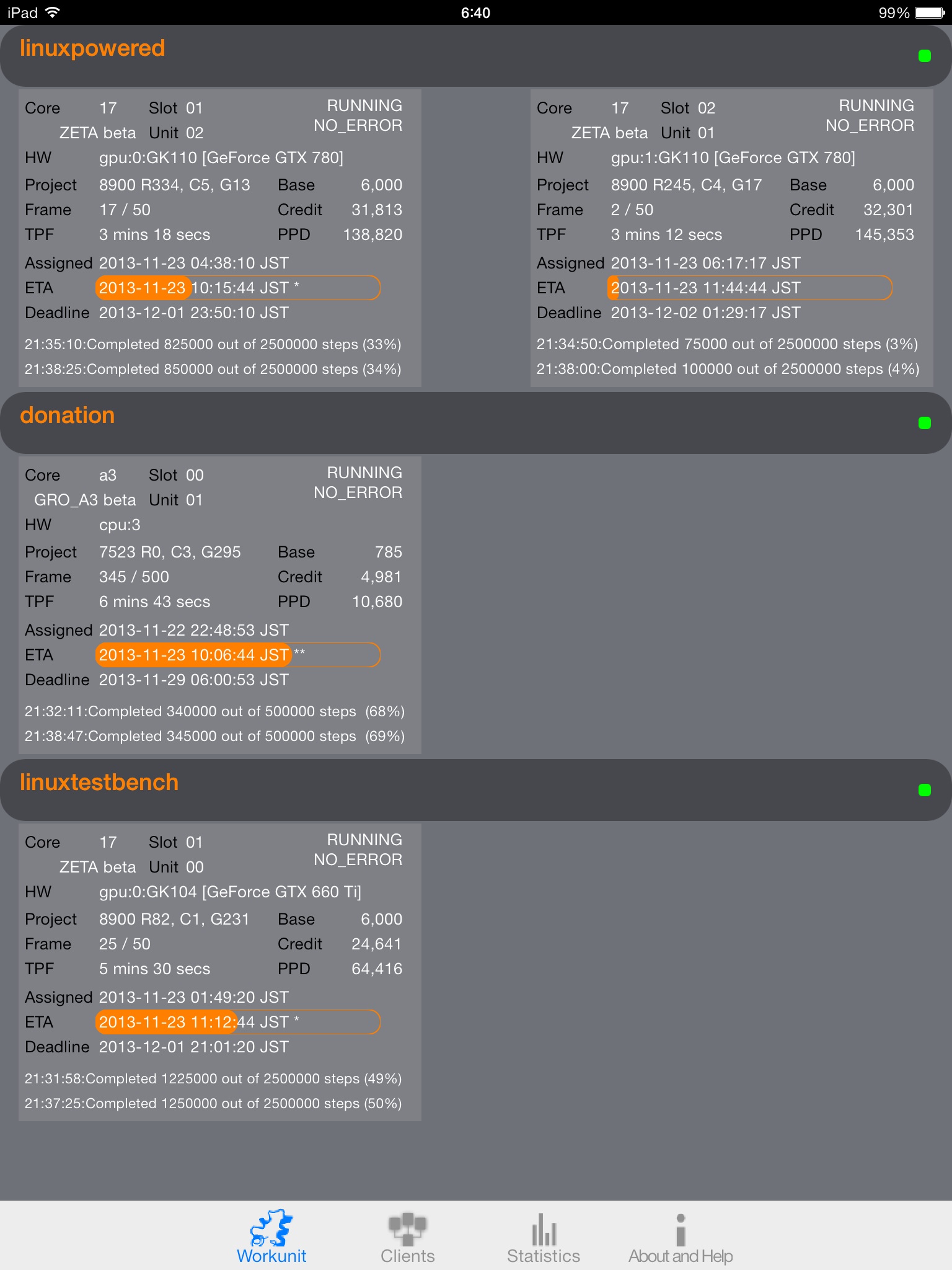952x1270 pixels.
Task: Tap Credit value 4,981
Action: [x=381, y=577]
